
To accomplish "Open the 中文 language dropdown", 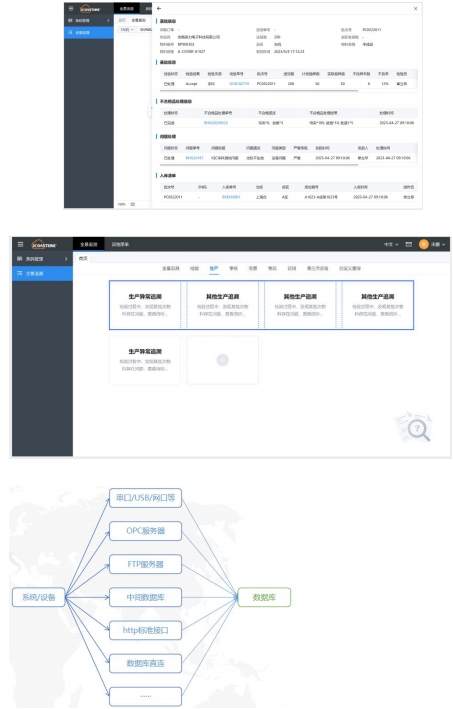I will 391,244.
